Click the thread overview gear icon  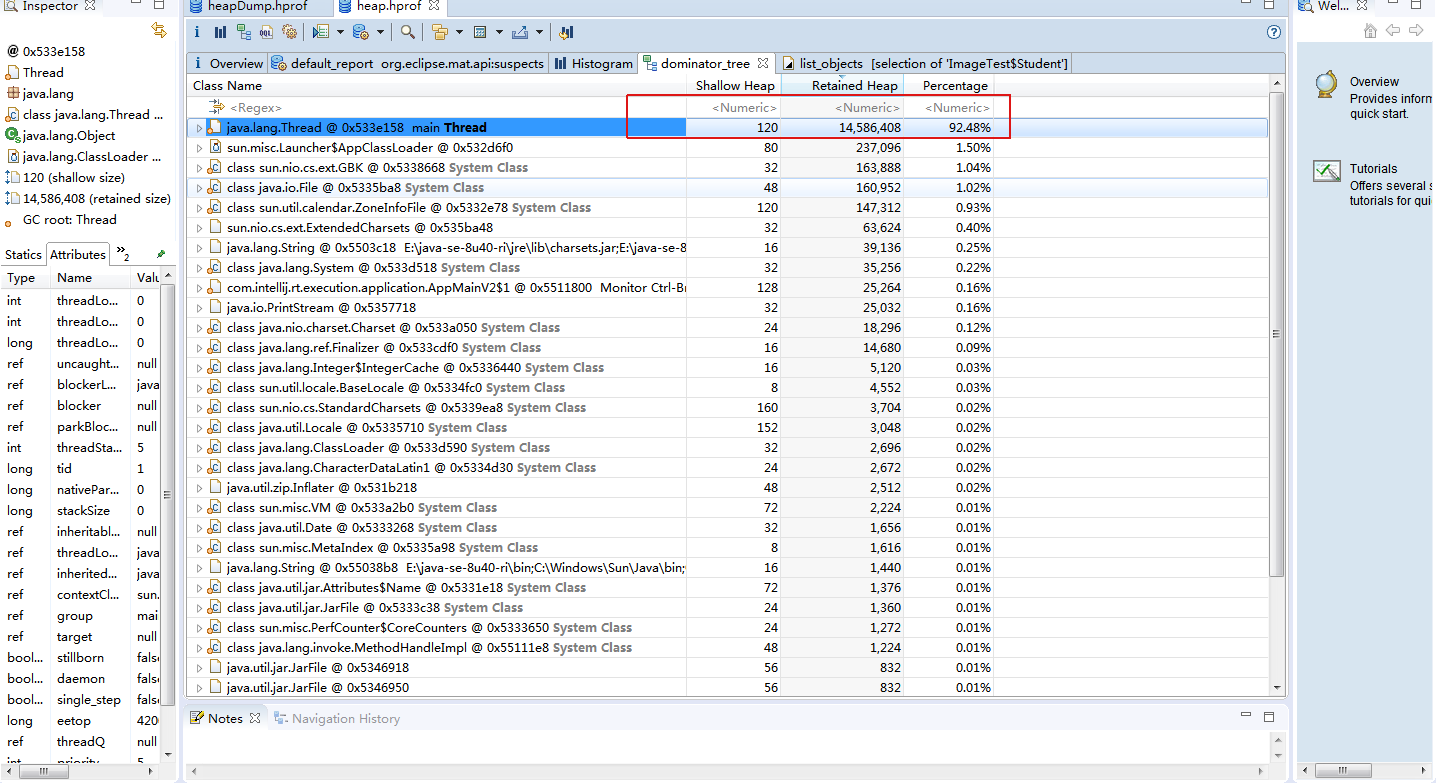pos(290,32)
